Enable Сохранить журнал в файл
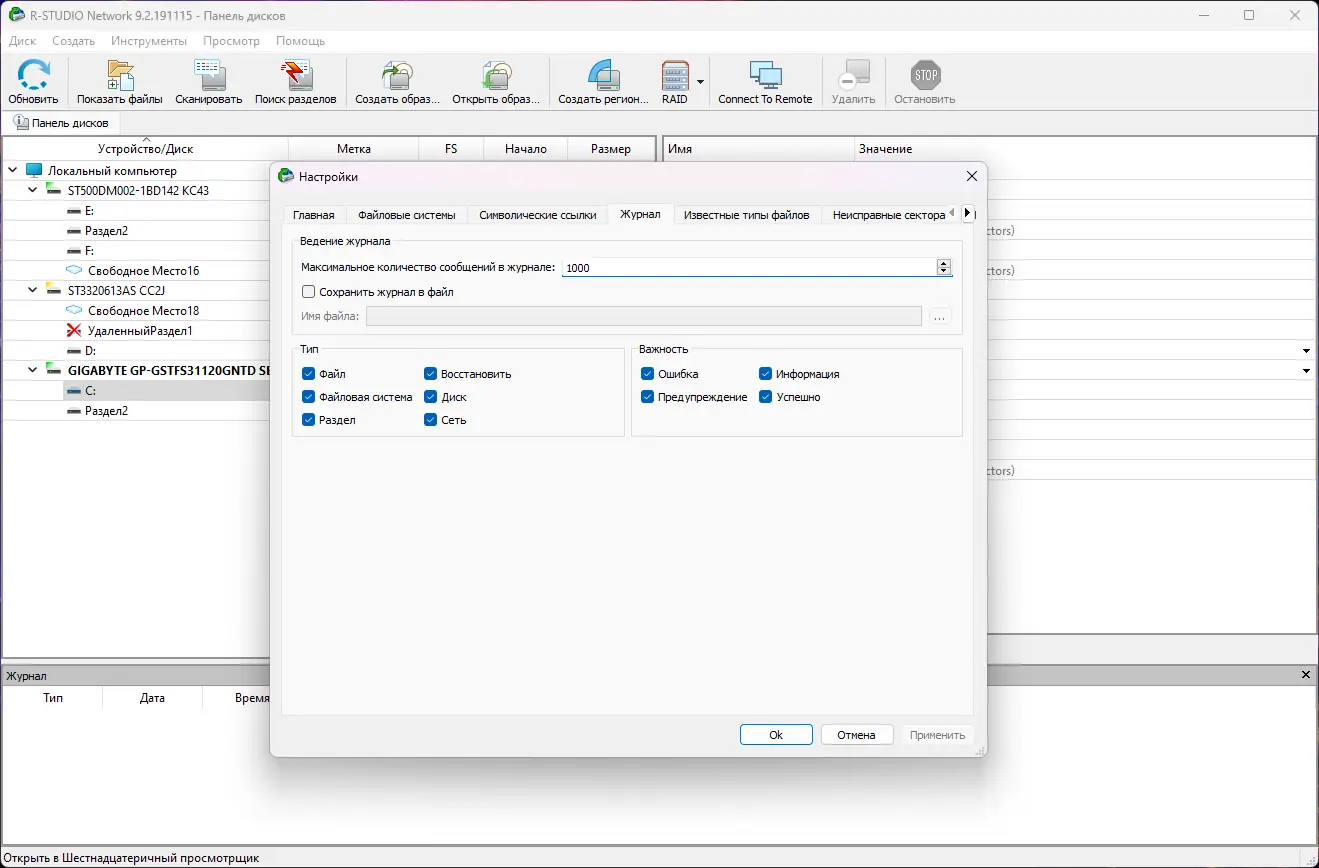The image size is (1319, 868). 308,292
